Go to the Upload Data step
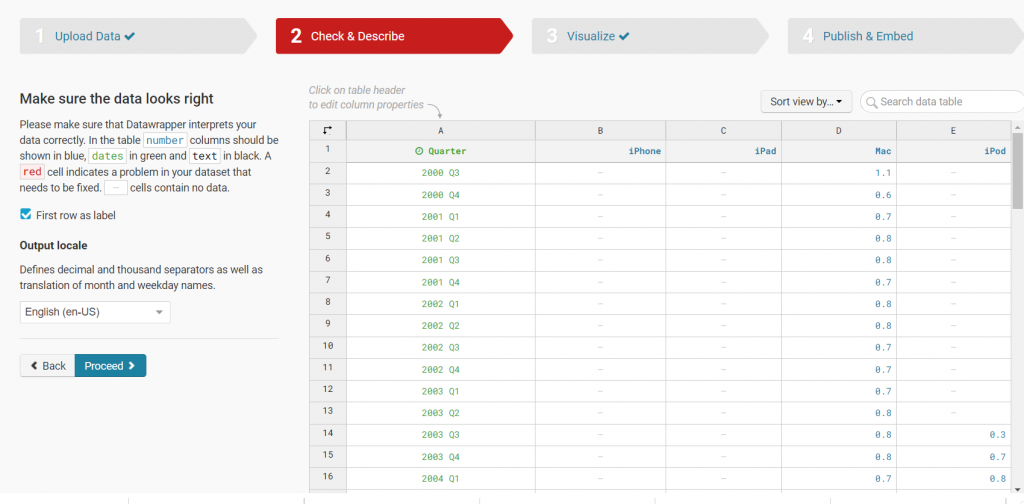The width and height of the screenshot is (1024, 504). [x=138, y=36]
